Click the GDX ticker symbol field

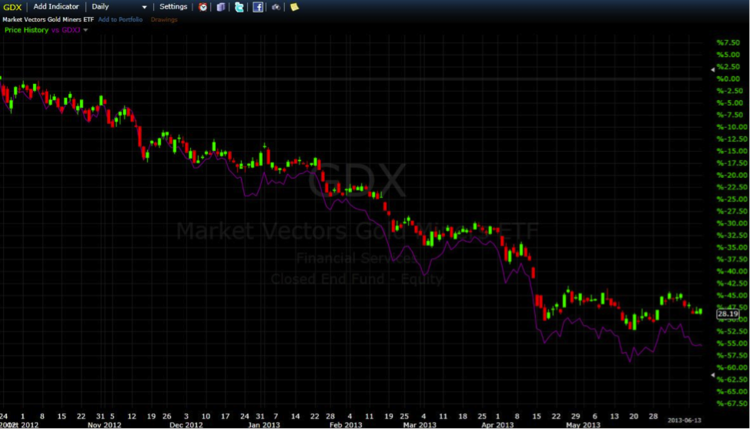click(12, 7)
